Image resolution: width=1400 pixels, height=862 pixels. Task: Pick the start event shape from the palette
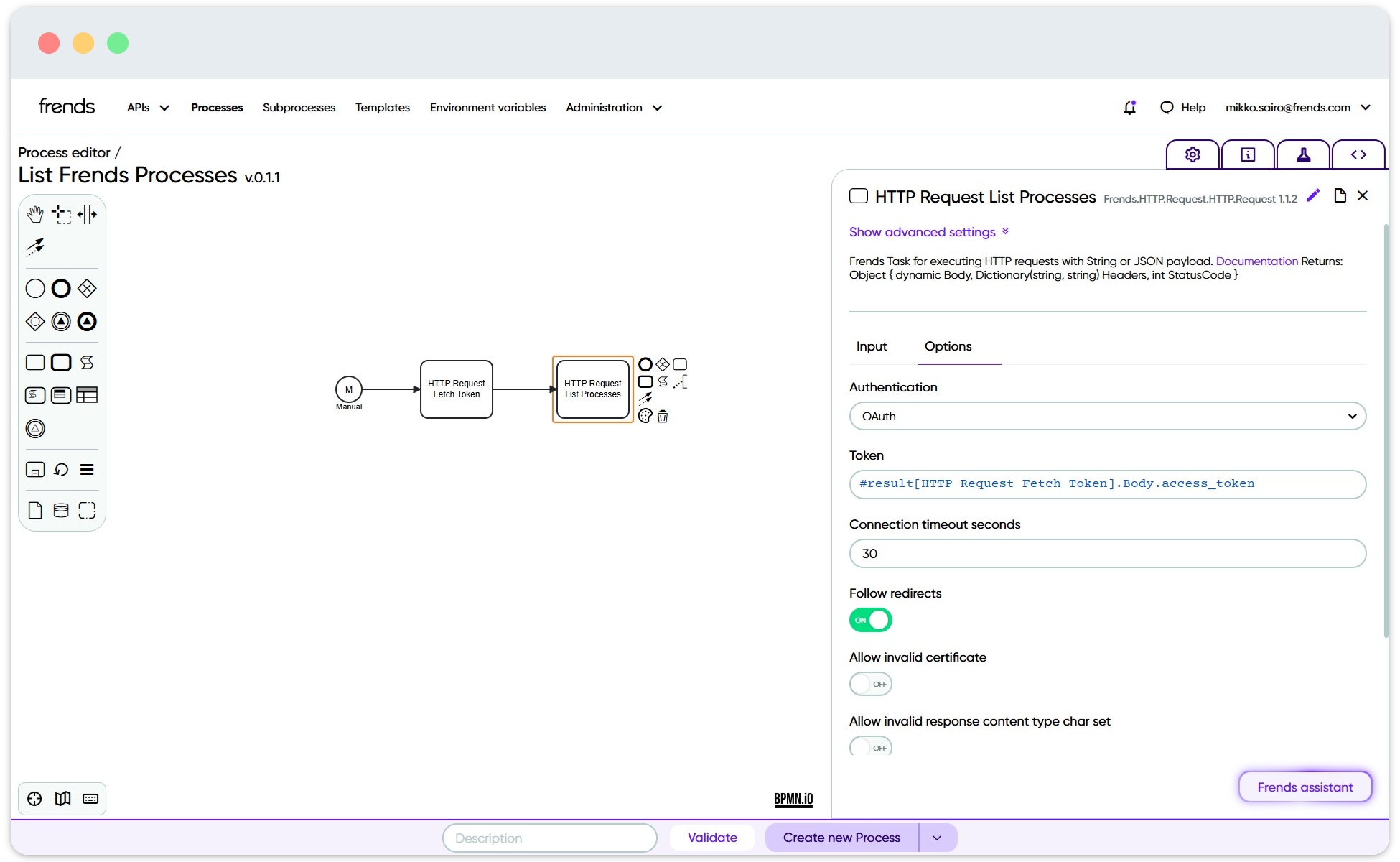tap(34, 288)
